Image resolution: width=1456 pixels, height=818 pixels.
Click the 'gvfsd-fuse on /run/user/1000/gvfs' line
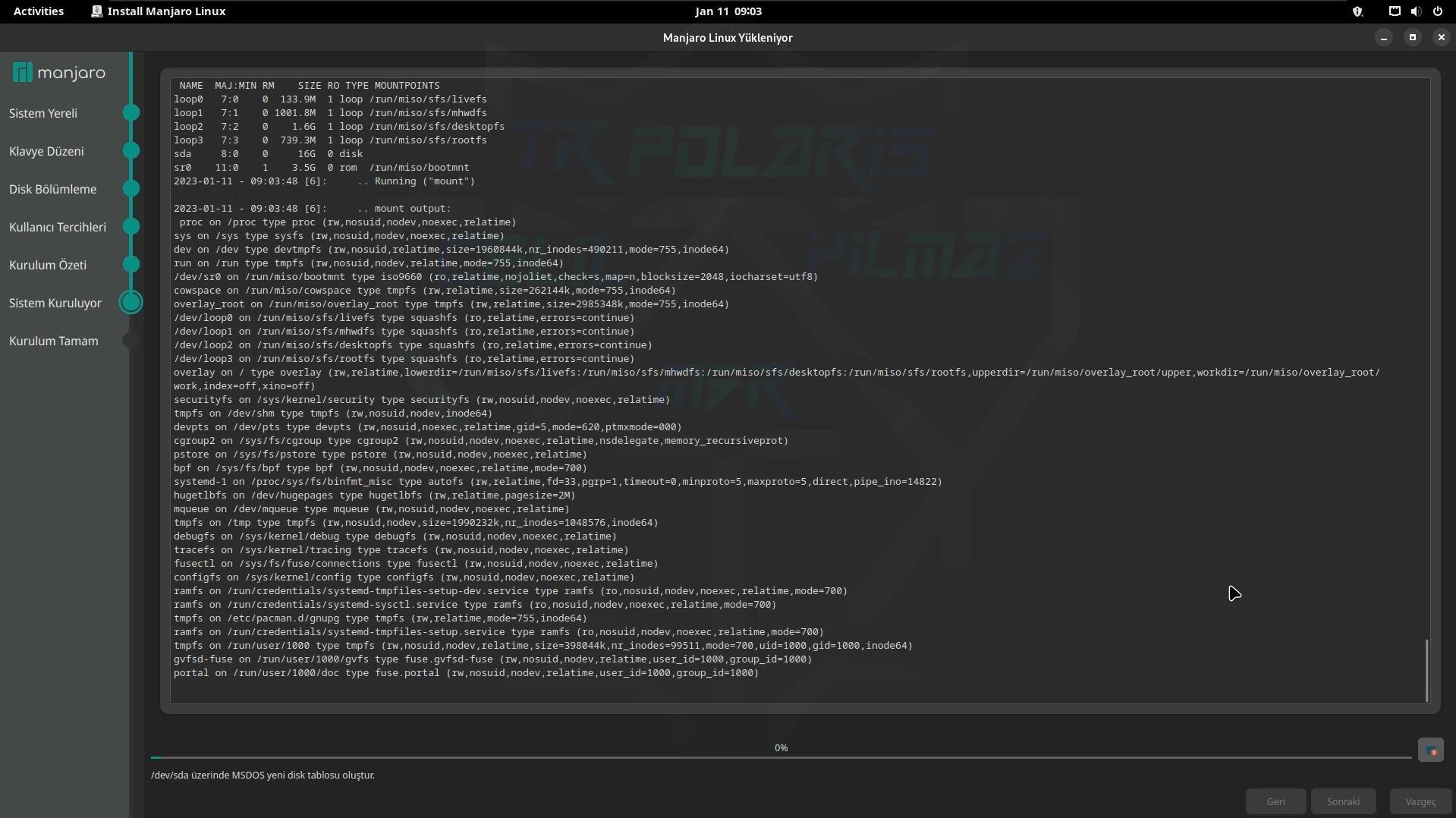[492, 659]
